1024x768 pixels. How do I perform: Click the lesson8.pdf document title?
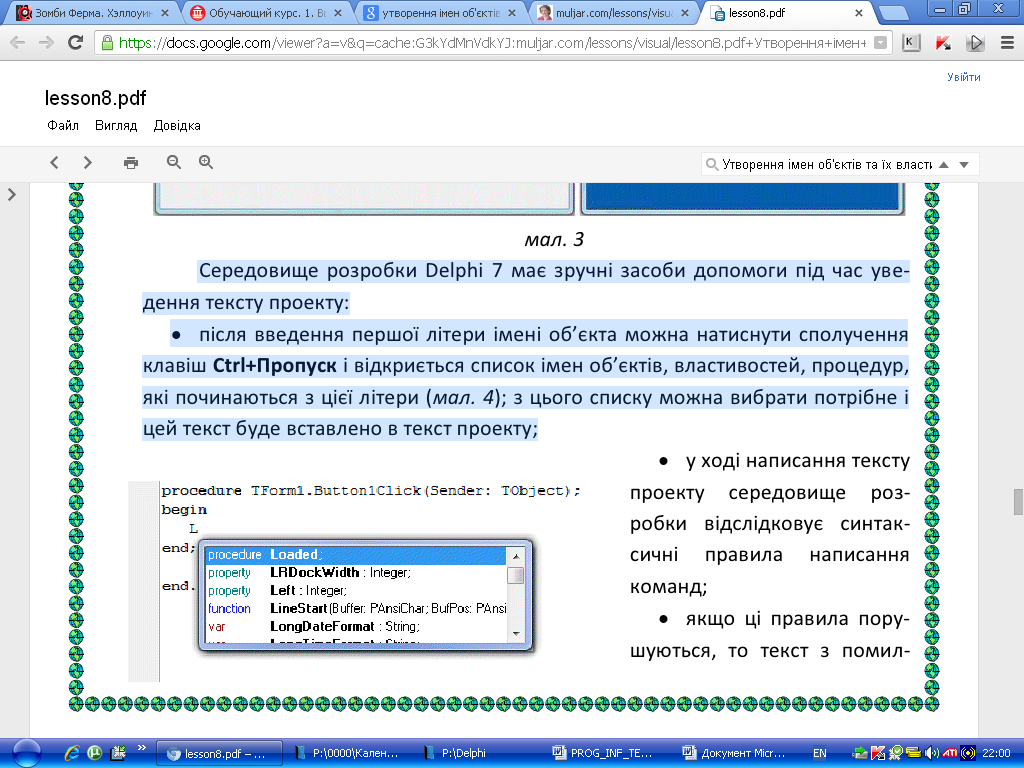pyautogui.click(x=95, y=98)
